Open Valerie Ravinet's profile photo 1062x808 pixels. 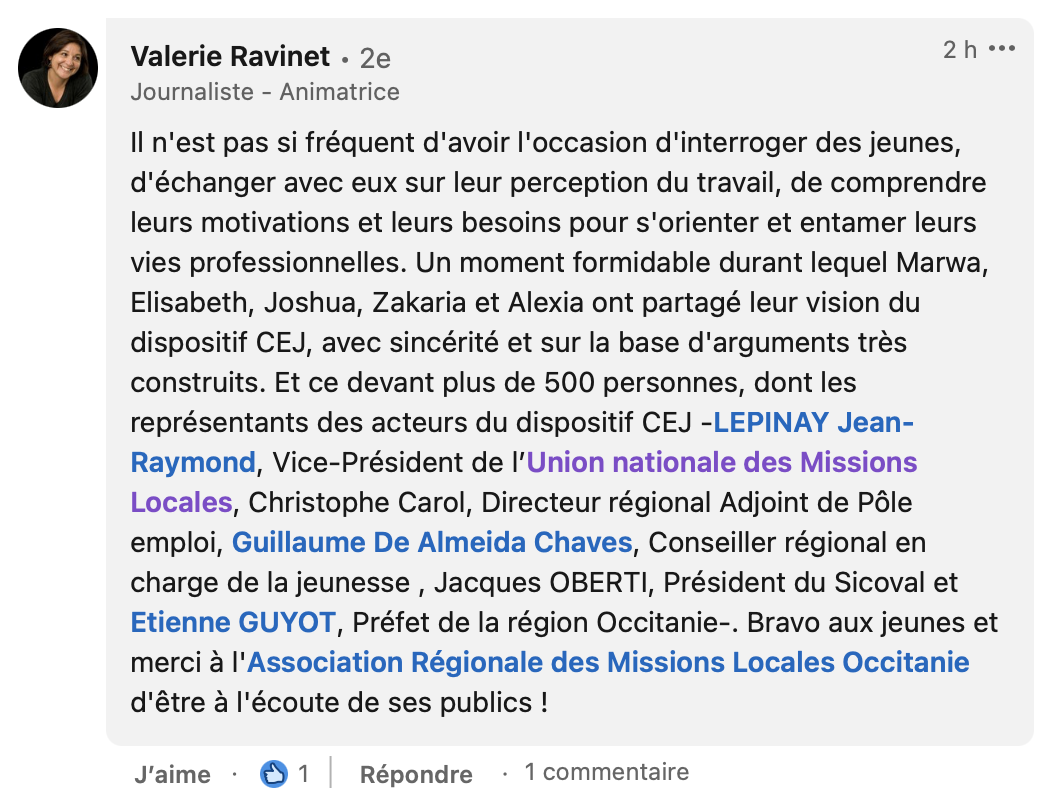point(58,68)
